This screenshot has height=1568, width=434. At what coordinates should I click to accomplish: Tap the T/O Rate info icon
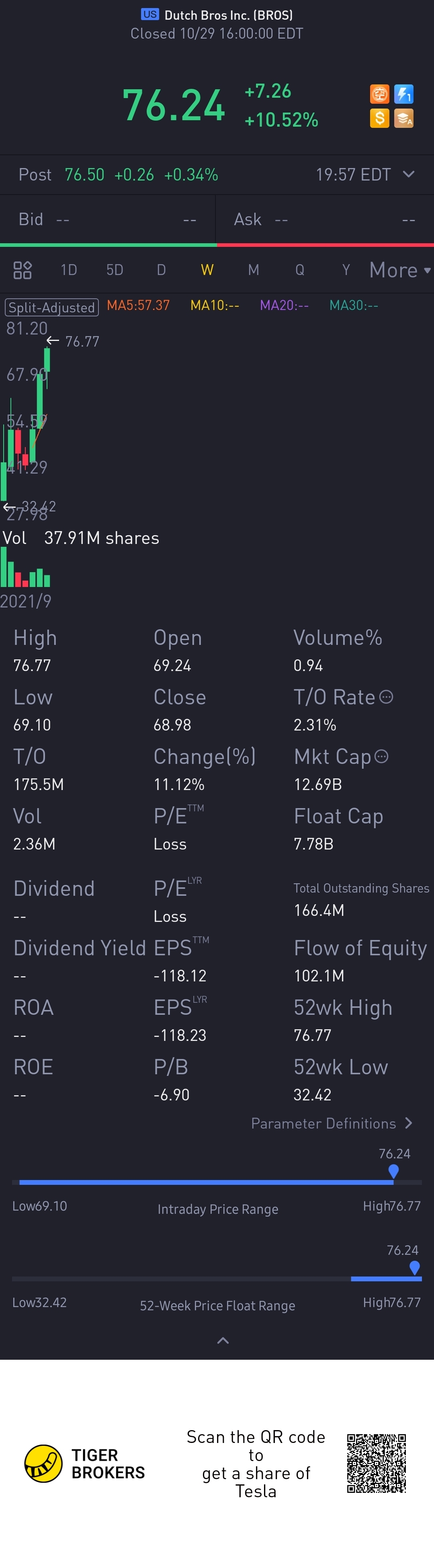[386, 697]
